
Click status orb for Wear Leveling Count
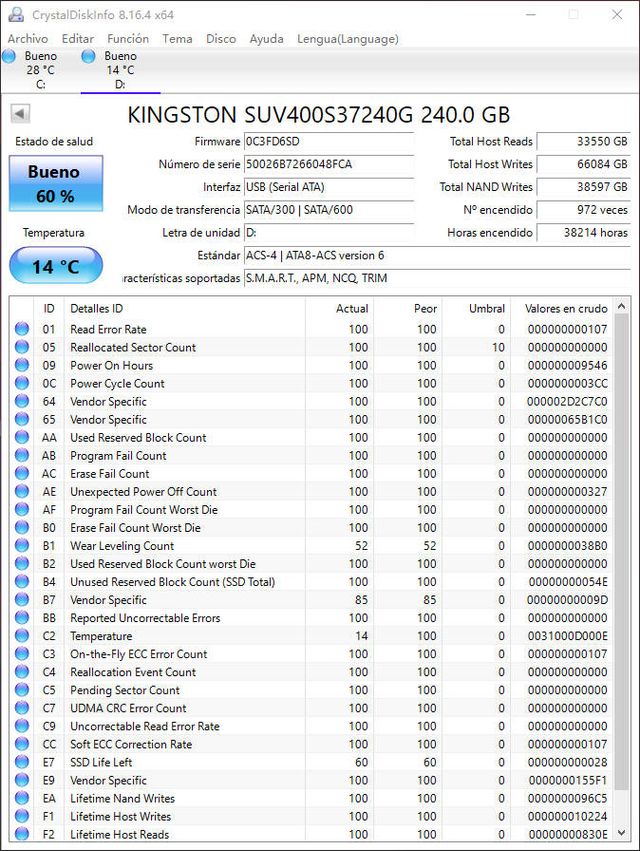(x=22, y=546)
